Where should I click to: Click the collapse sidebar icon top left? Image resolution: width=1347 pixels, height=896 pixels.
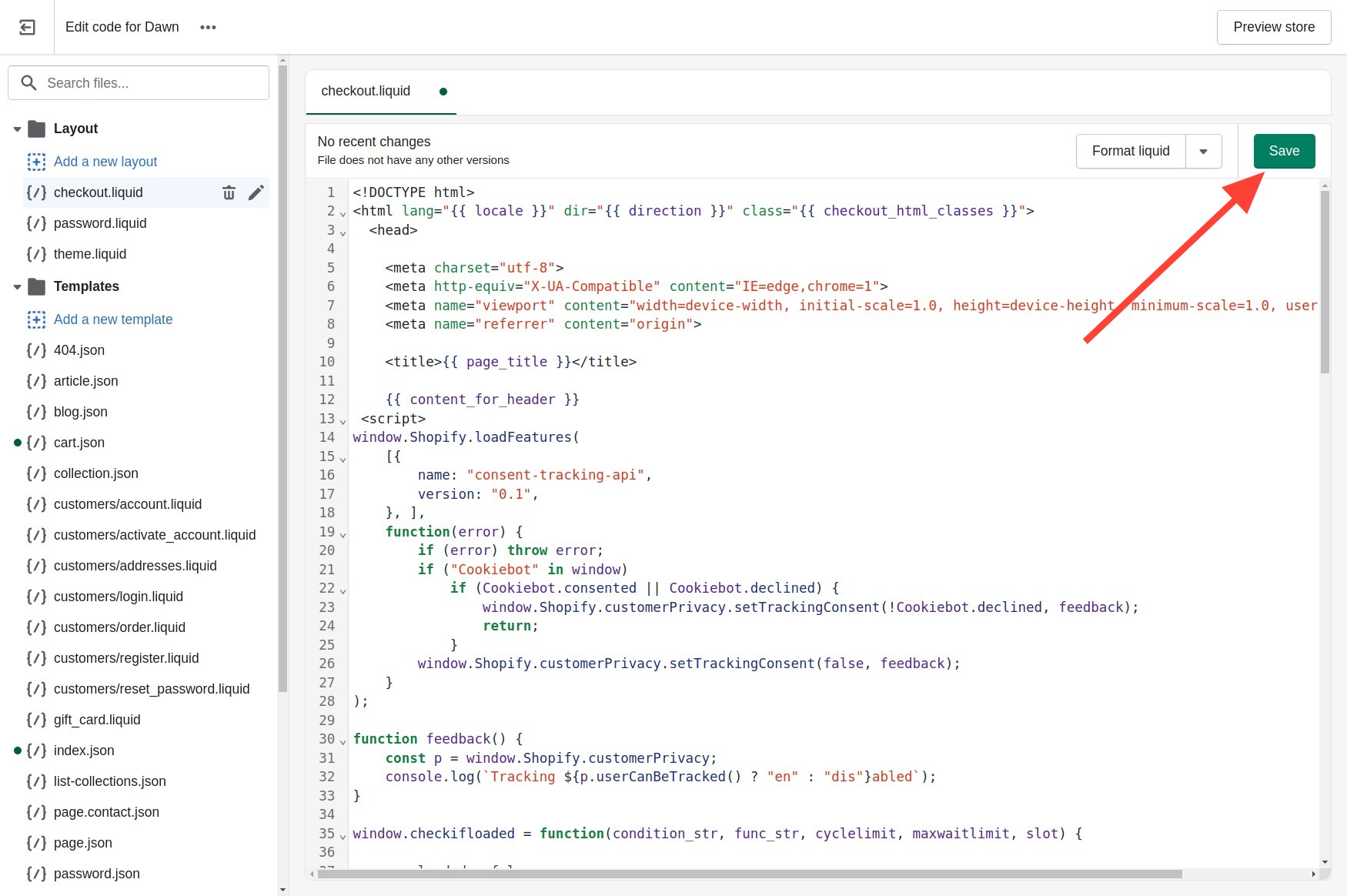click(27, 27)
